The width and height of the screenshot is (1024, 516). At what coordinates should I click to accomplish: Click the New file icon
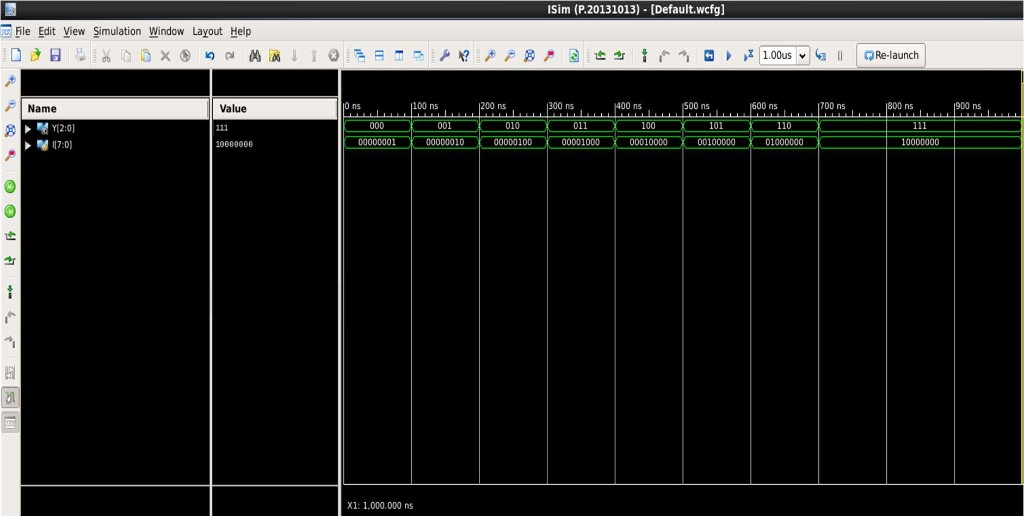15,56
